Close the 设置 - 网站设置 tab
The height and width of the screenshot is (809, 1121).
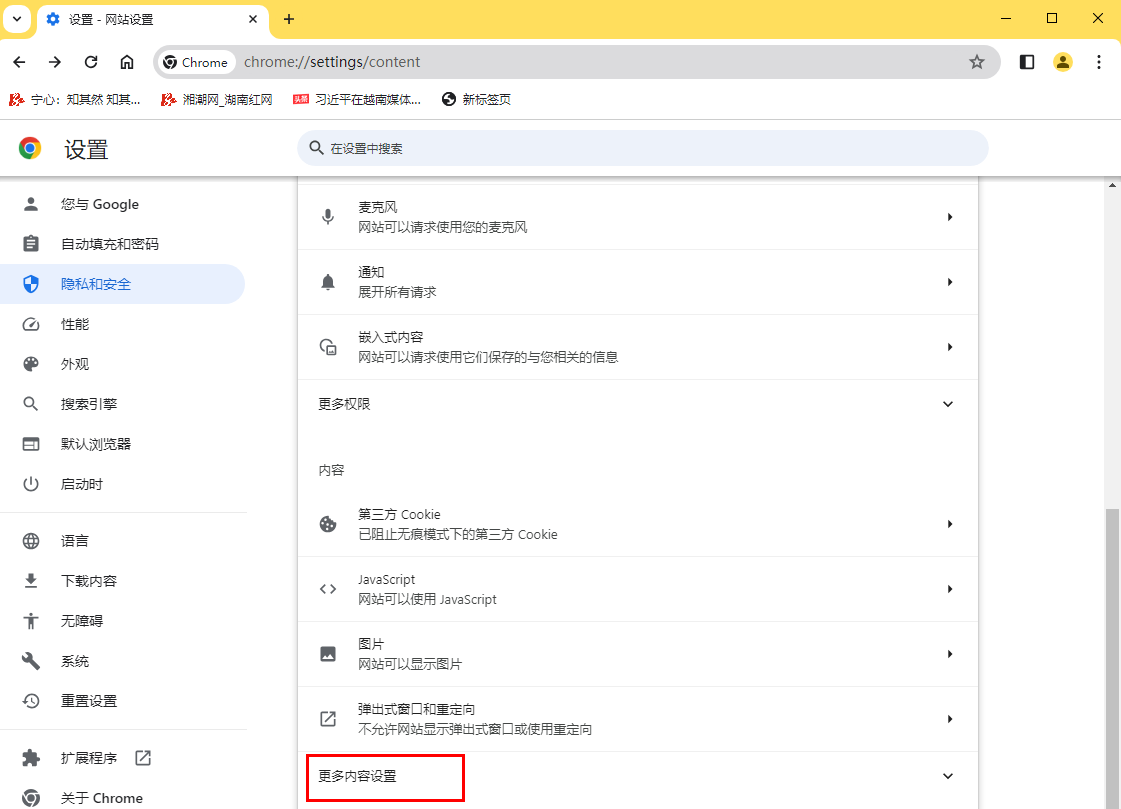tap(252, 19)
